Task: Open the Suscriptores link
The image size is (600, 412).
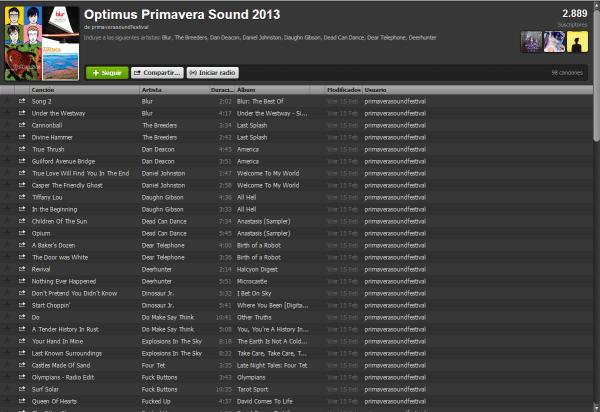Action: (572, 25)
